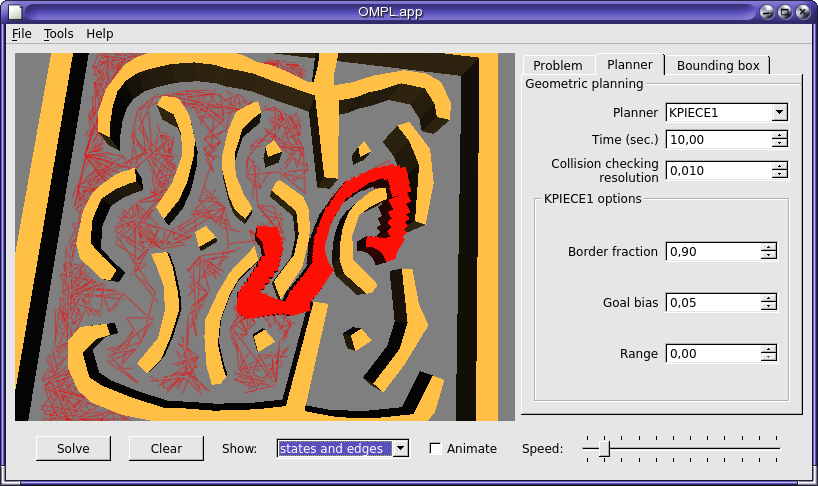Decrease the Range value
This screenshot has width=818, height=486.
(768, 358)
